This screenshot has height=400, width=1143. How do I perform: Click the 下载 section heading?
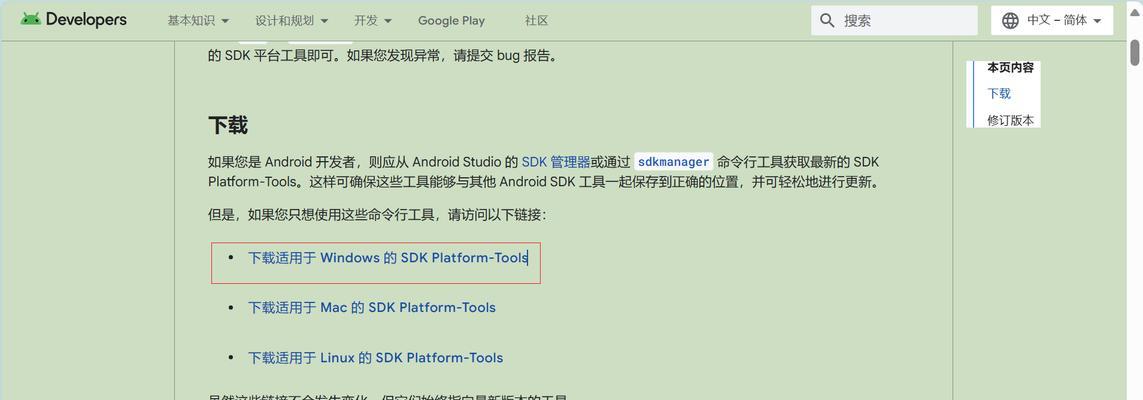point(228,125)
